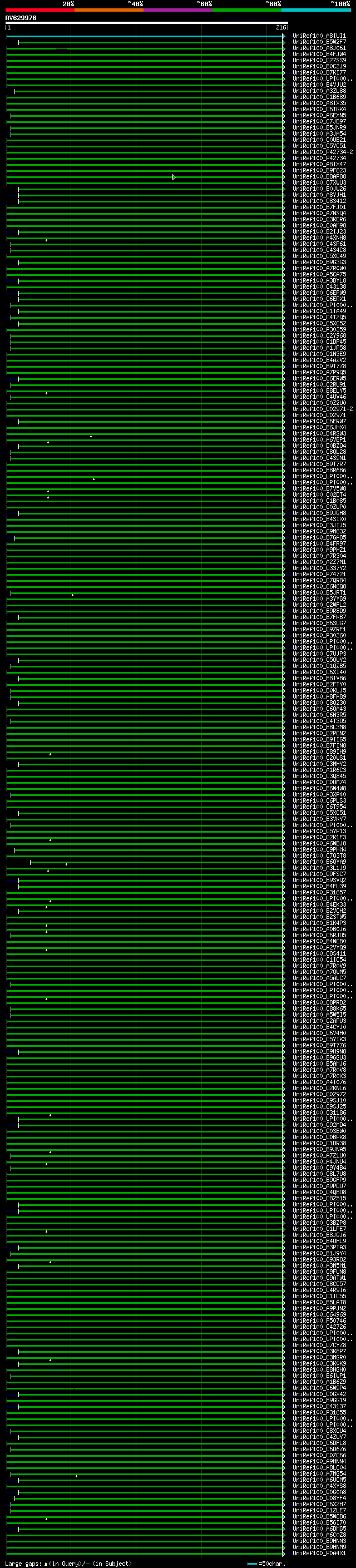This screenshot has width=356, height=1568.
Task: Open hit UniRef100_B4FJW4
Action: click(319, 54)
